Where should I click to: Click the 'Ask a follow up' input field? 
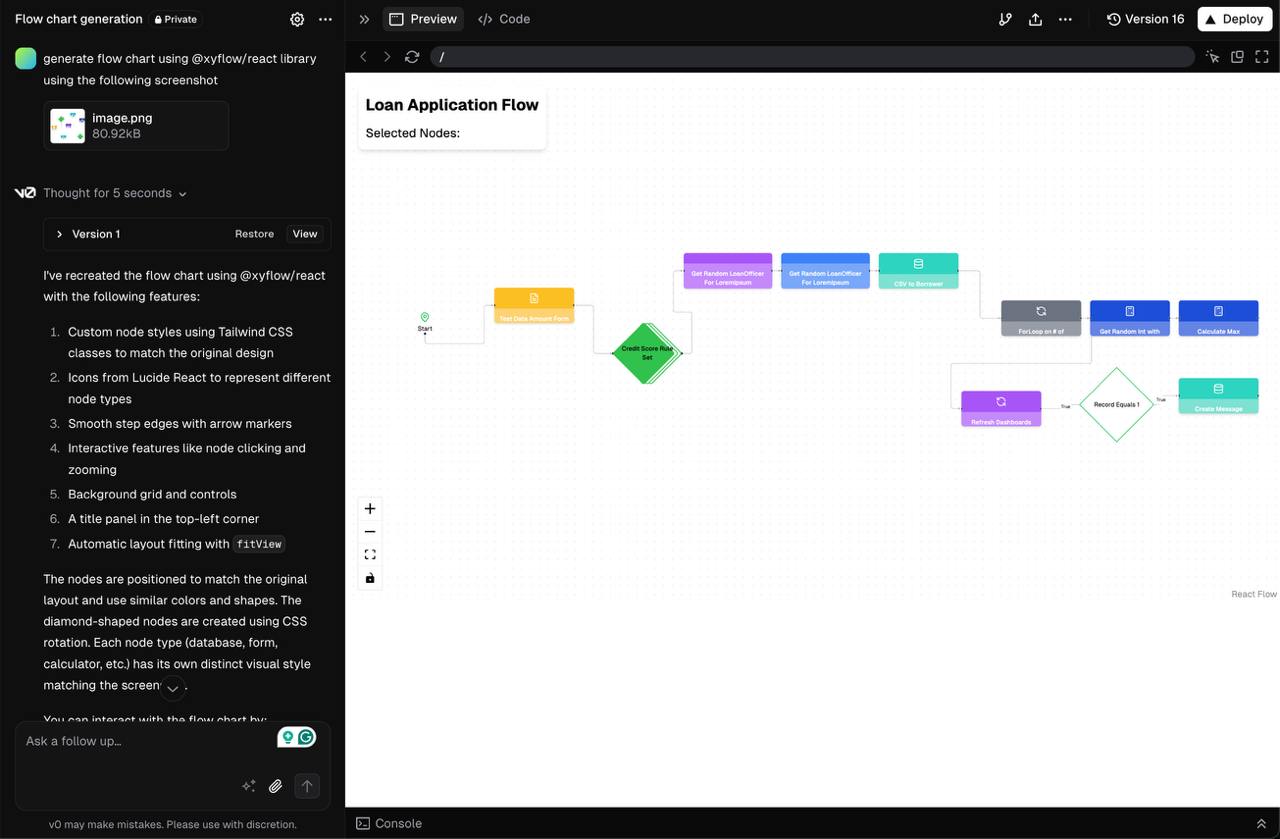[x=140, y=741]
